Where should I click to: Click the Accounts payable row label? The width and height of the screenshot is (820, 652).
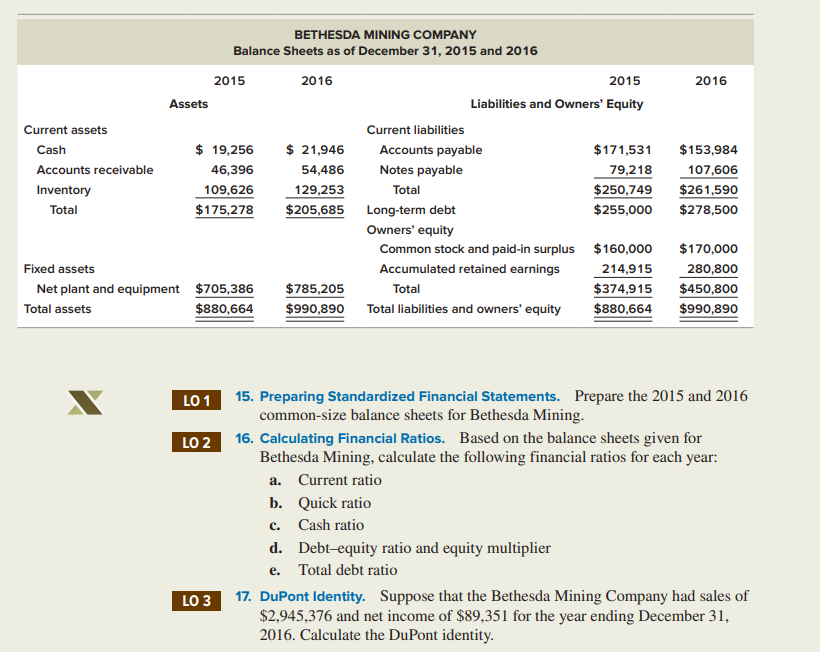[x=431, y=150]
